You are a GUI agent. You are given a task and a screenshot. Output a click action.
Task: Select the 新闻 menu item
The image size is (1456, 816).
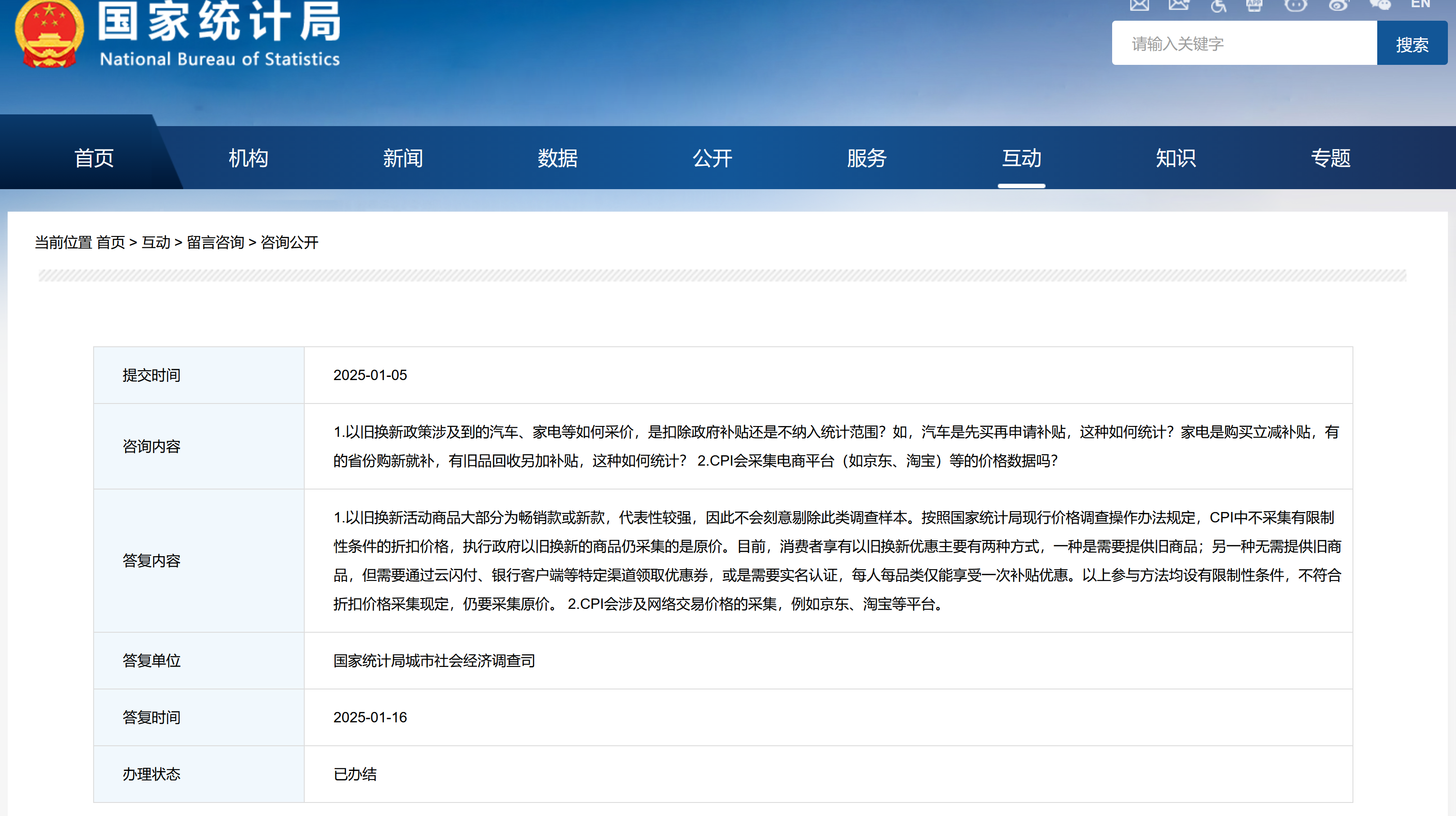(402, 158)
